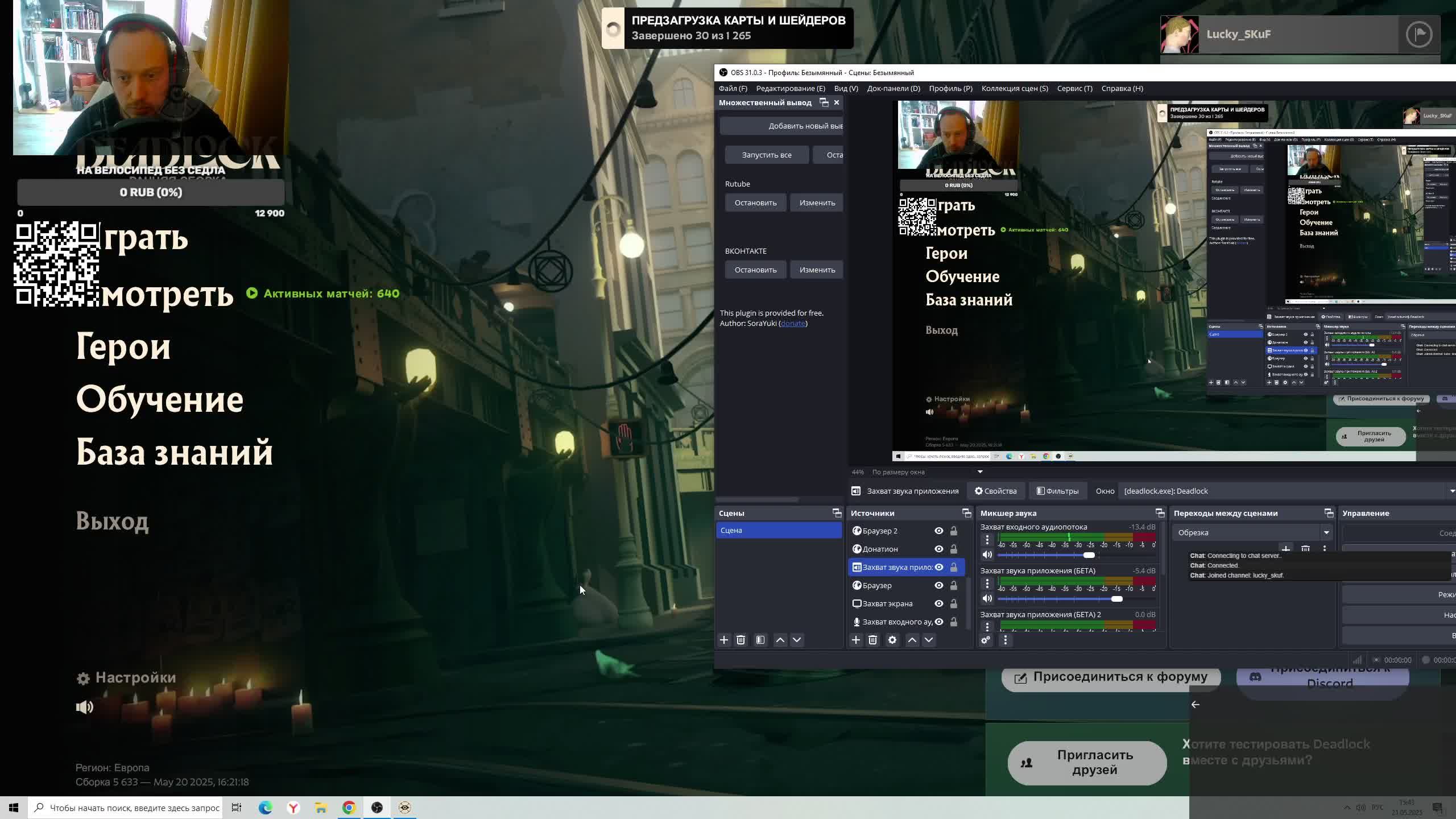Close the Множественный вывод panel
The image size is (1456, 819).
tap(837, 102)
